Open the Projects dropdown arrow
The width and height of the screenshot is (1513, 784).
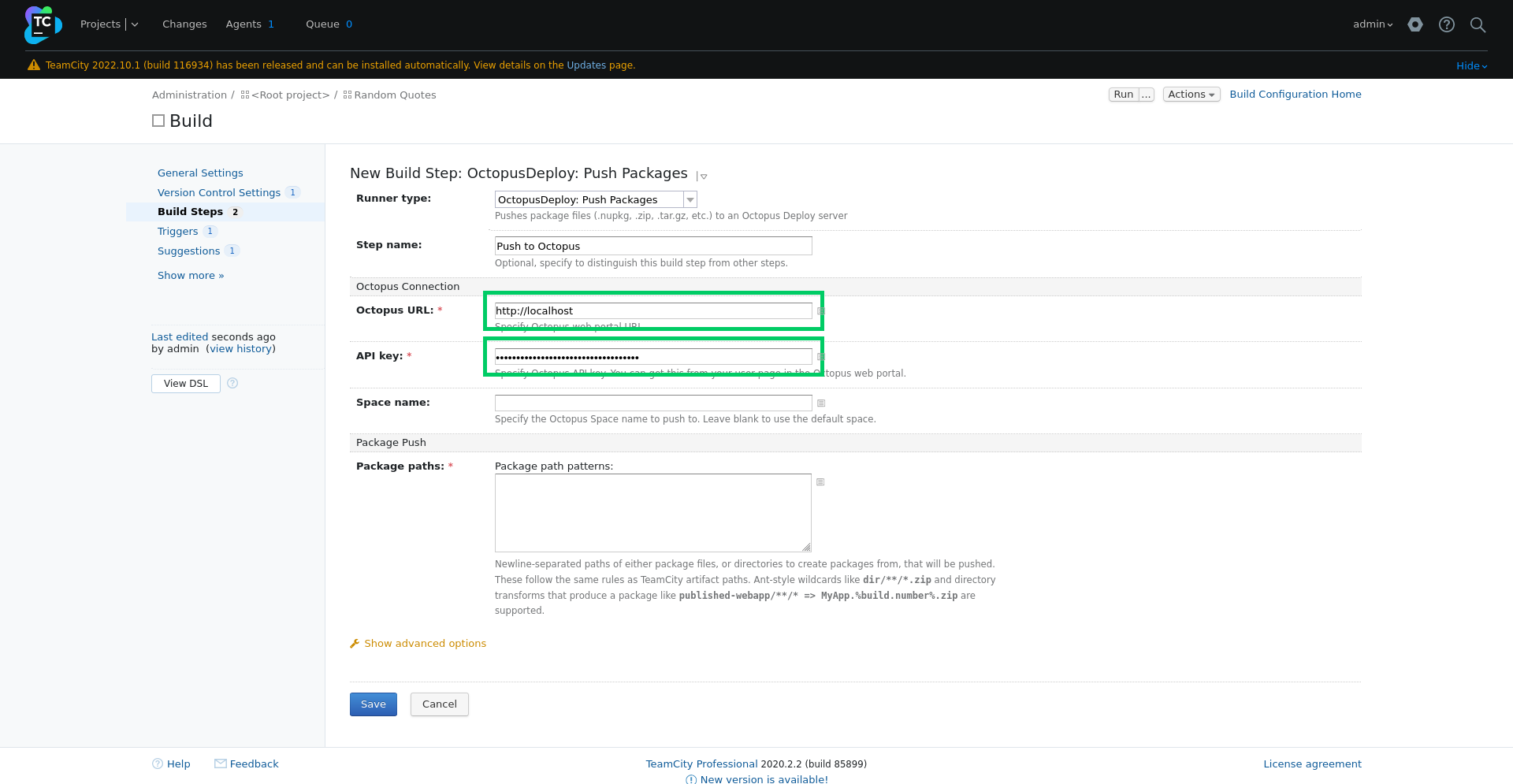pos(135,24)
